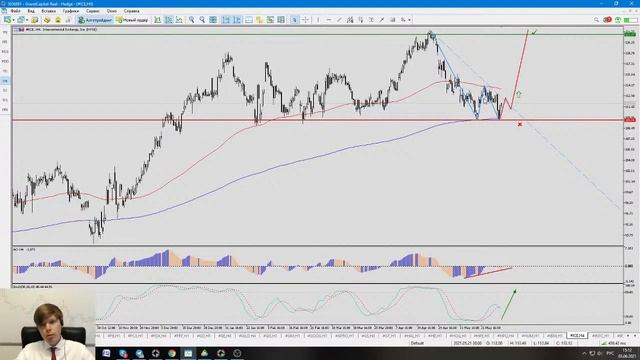
Task: Open the Вид menu
Action: pyautogui.click(x=31, y=11)
